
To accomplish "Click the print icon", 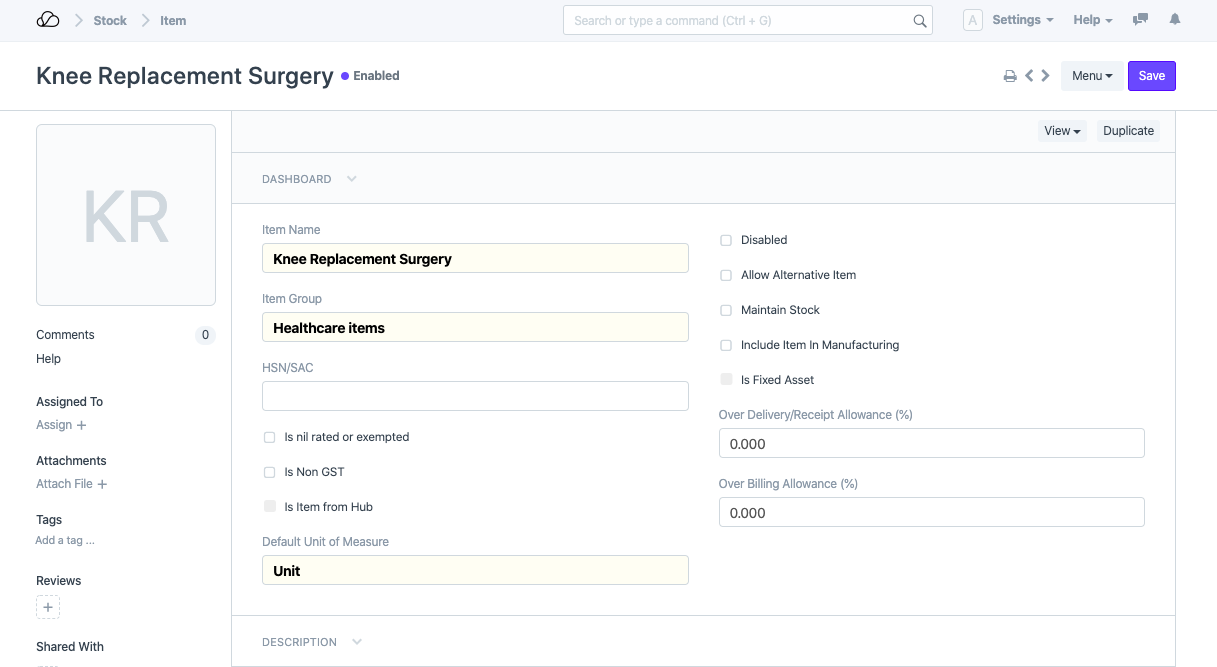I will 1010,76.
